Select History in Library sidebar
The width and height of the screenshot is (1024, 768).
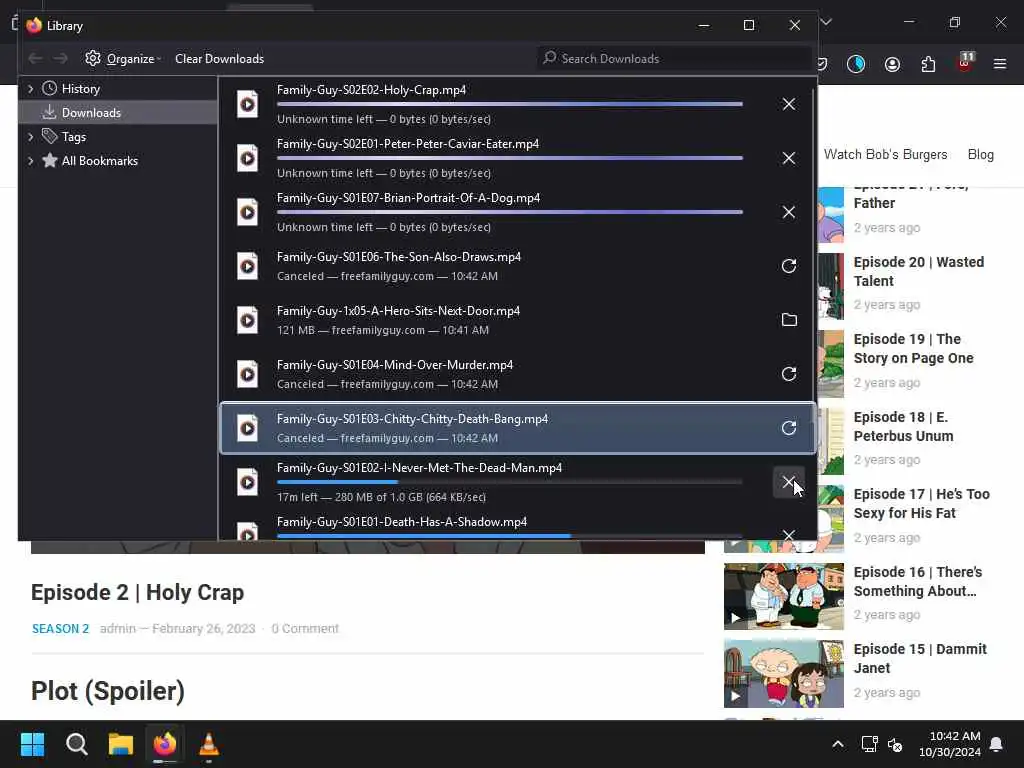80,89
